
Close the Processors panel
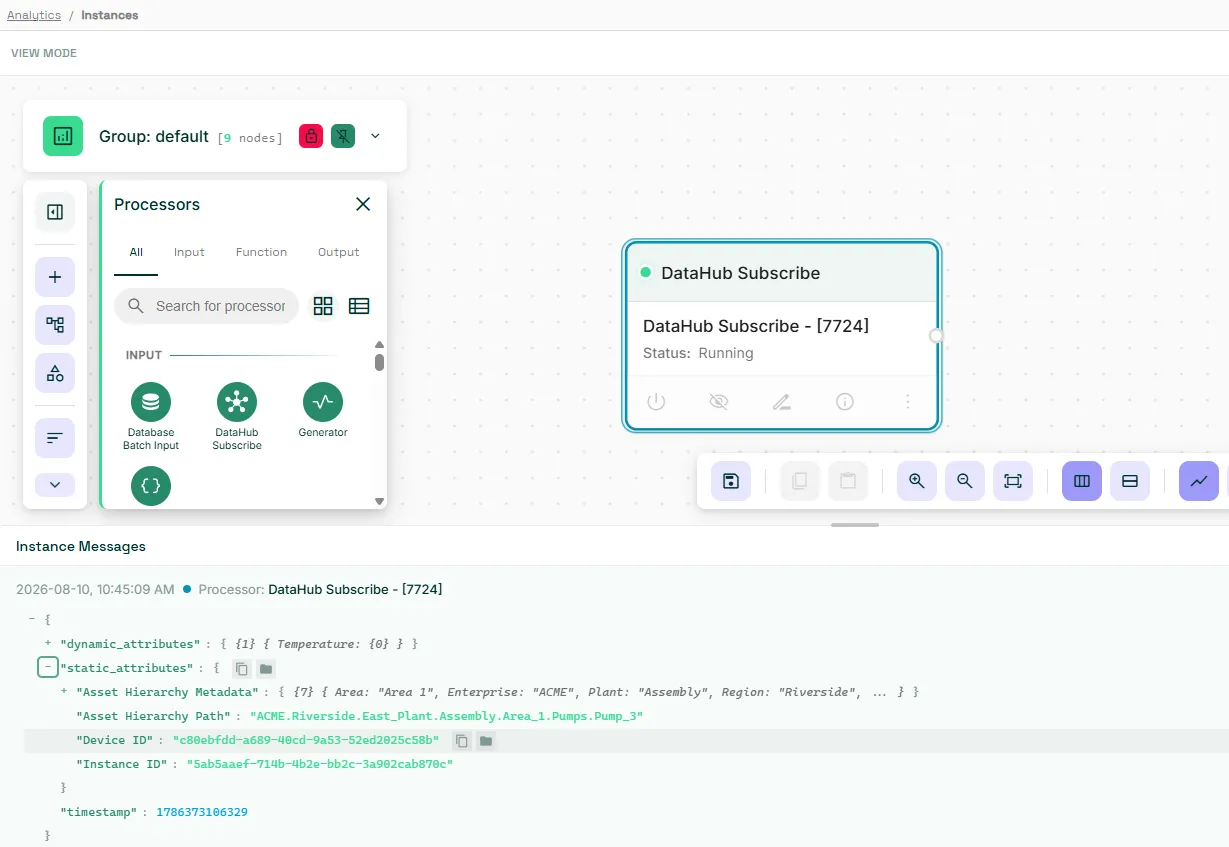[x=363, y=204]
